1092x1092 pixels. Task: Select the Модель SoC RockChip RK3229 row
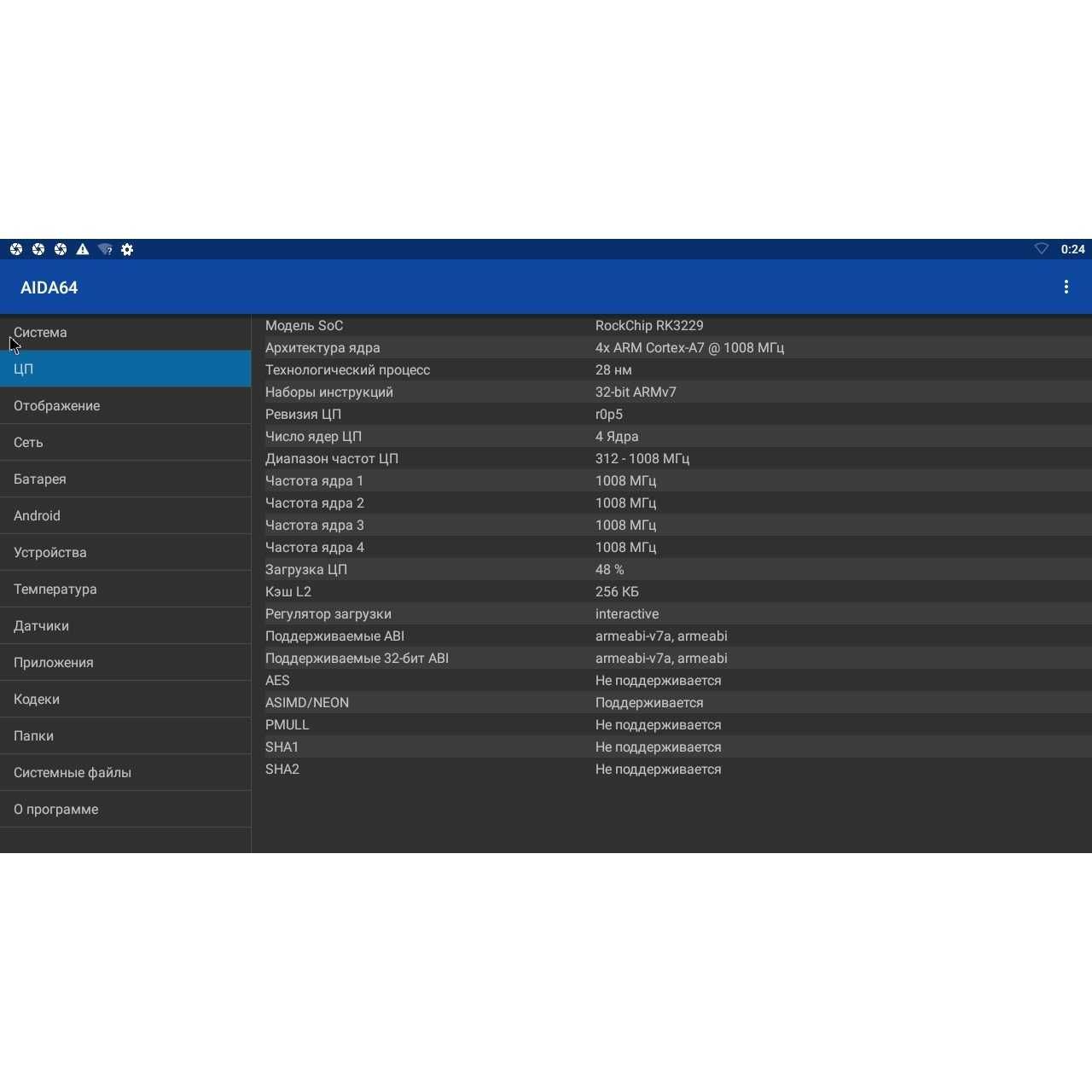pyautogui.click(x=671, y=326)
